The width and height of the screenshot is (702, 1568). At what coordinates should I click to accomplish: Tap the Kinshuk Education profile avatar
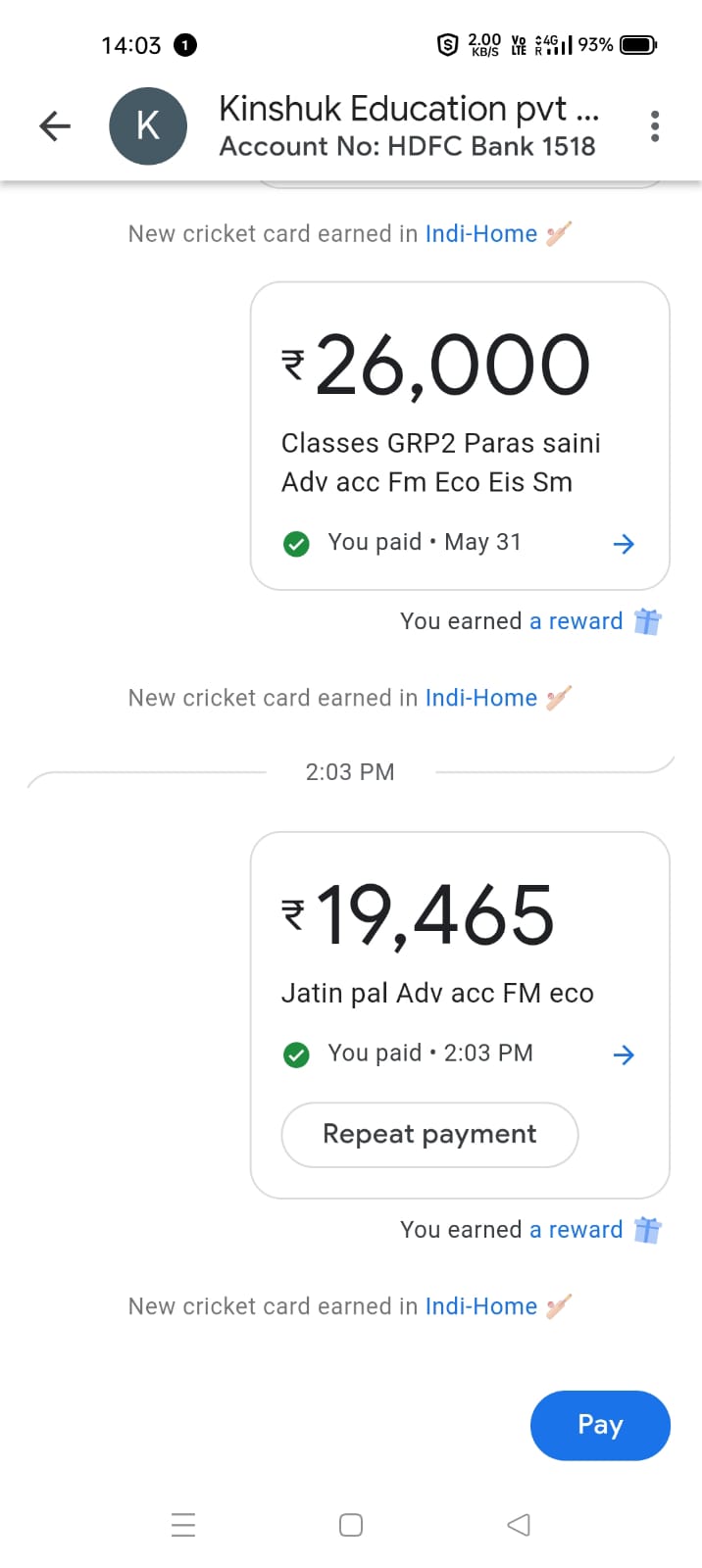pos(148,126)
